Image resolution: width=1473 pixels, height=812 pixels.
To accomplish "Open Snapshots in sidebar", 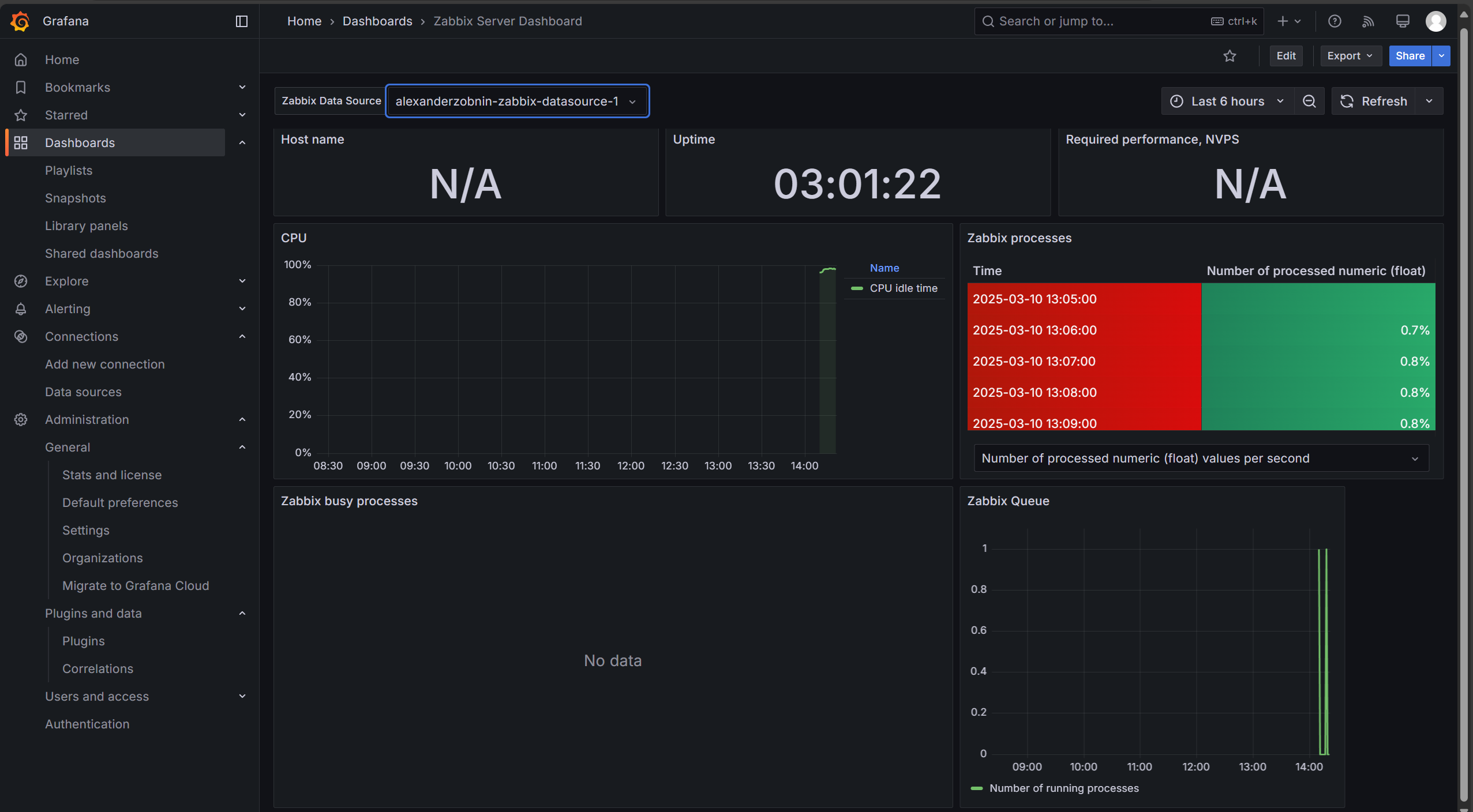I will pyautogui.click(x=76, y=198).
